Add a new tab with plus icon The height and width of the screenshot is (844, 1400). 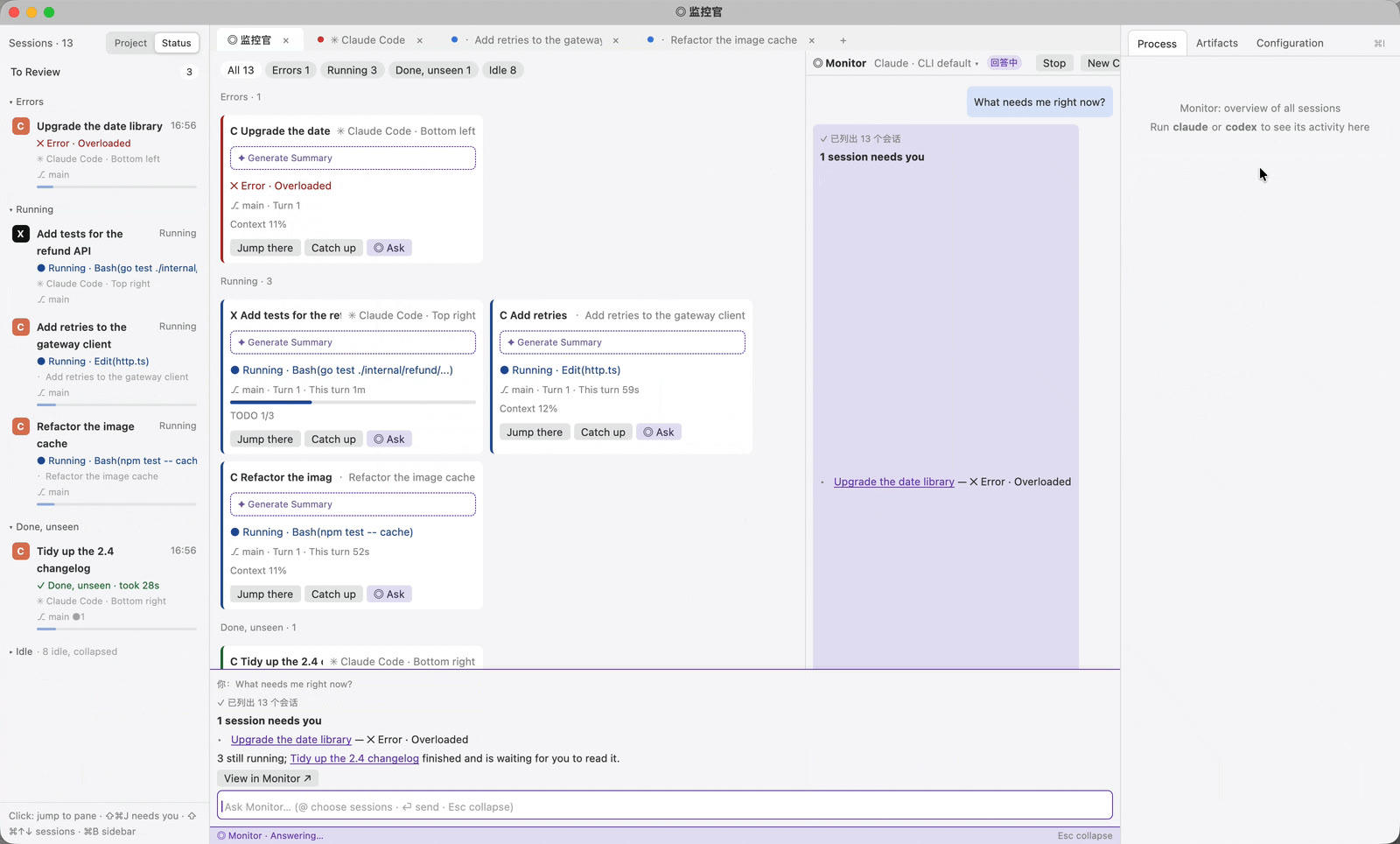tap(843, 40)
